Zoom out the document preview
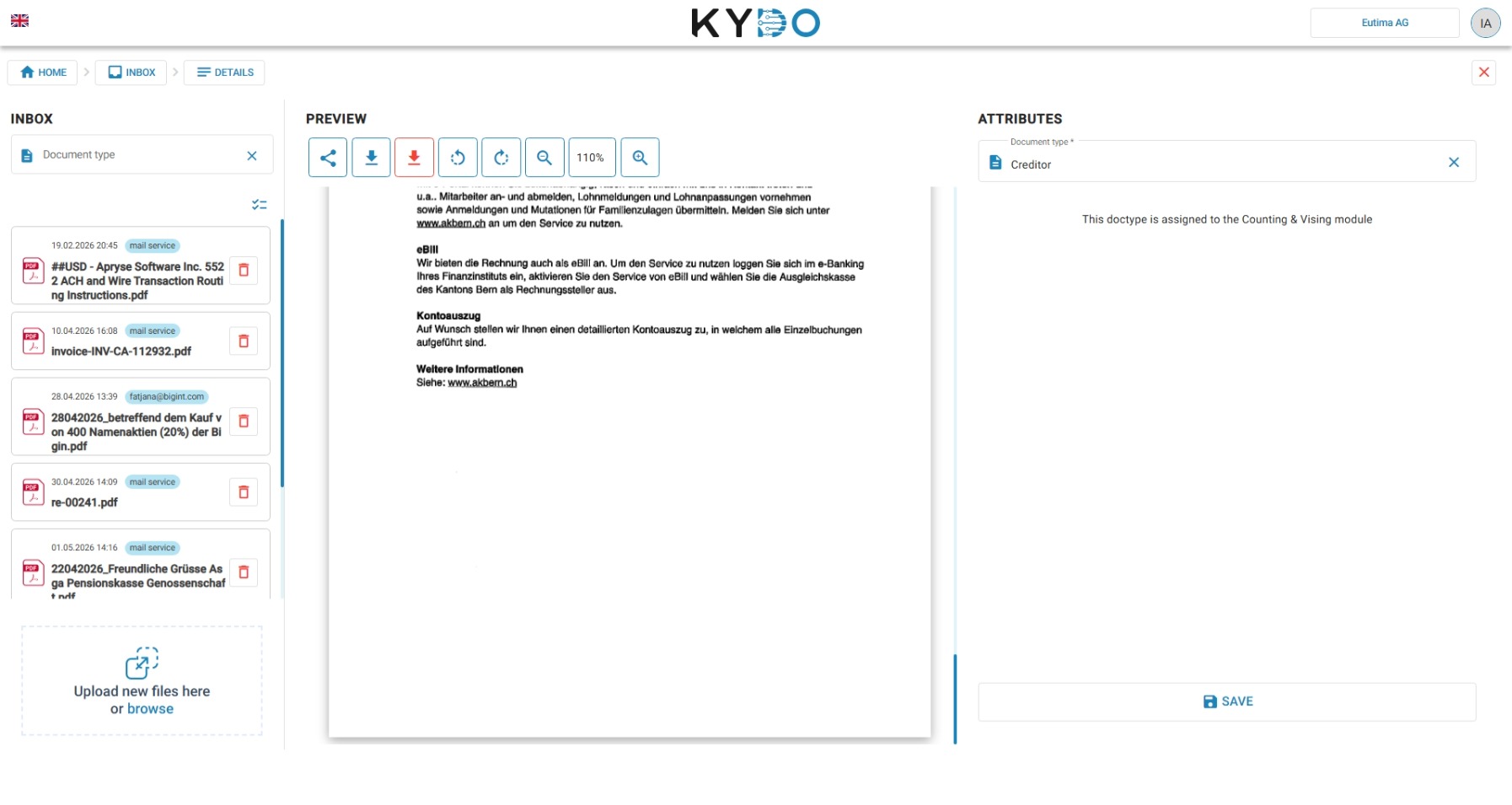 click(x=544, y=158)
